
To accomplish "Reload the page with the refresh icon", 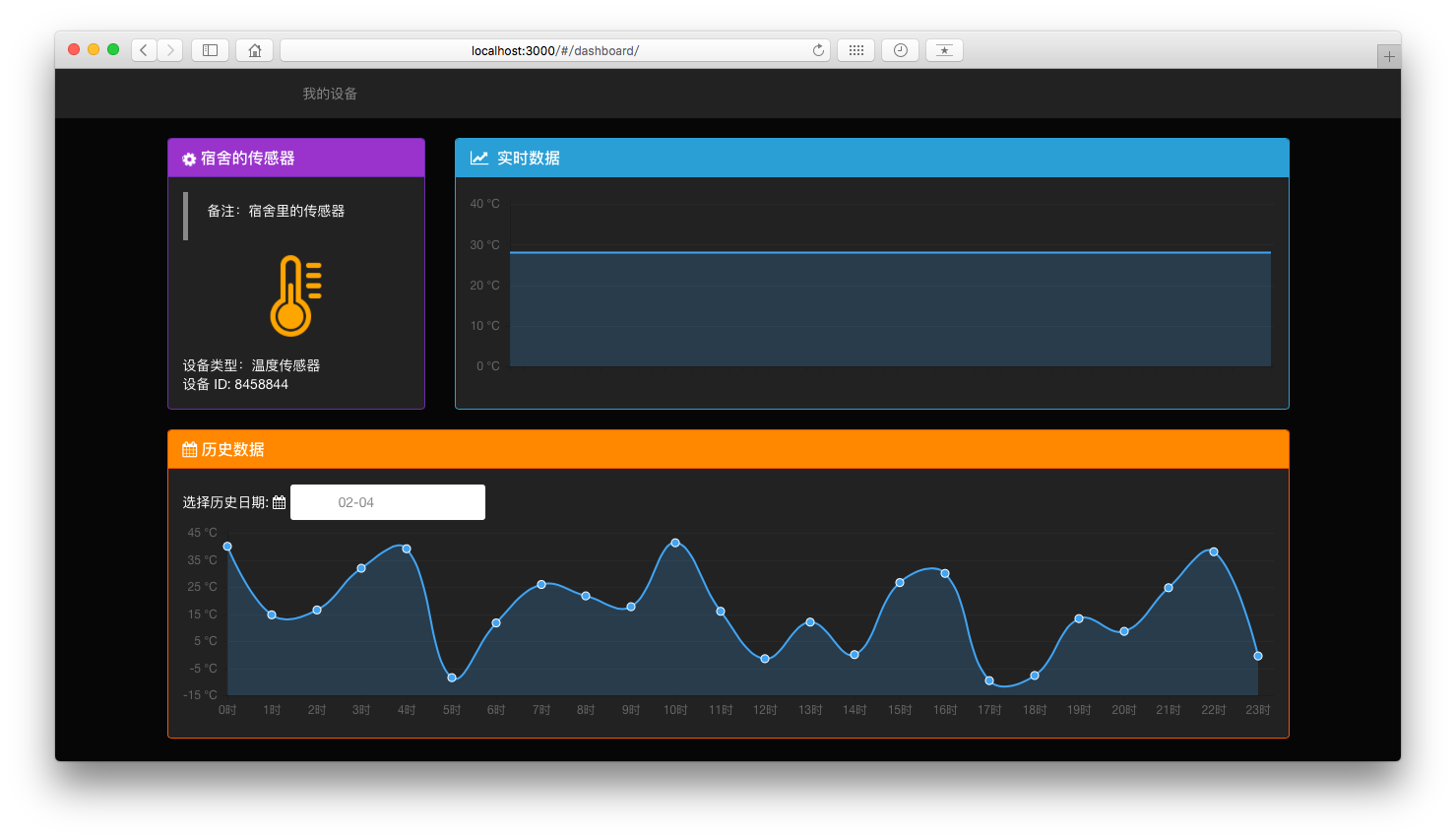I will tap(818, 50).
